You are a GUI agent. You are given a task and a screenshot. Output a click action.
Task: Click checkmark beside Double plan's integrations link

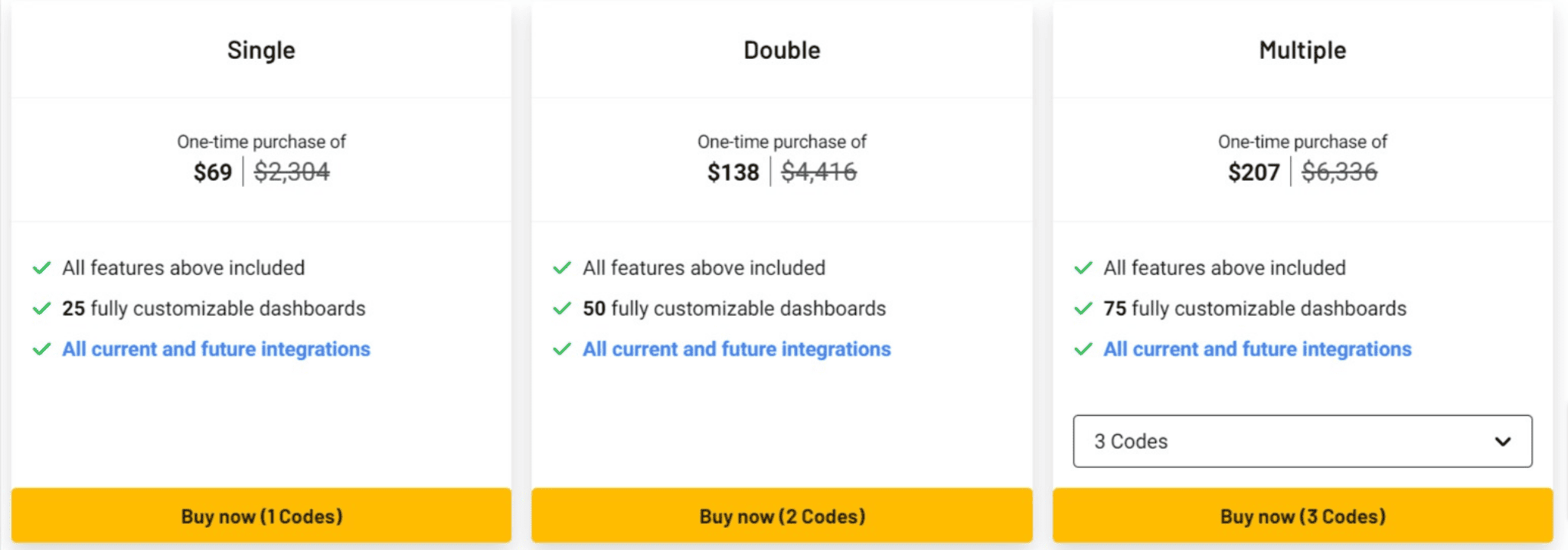pos(562,349)
